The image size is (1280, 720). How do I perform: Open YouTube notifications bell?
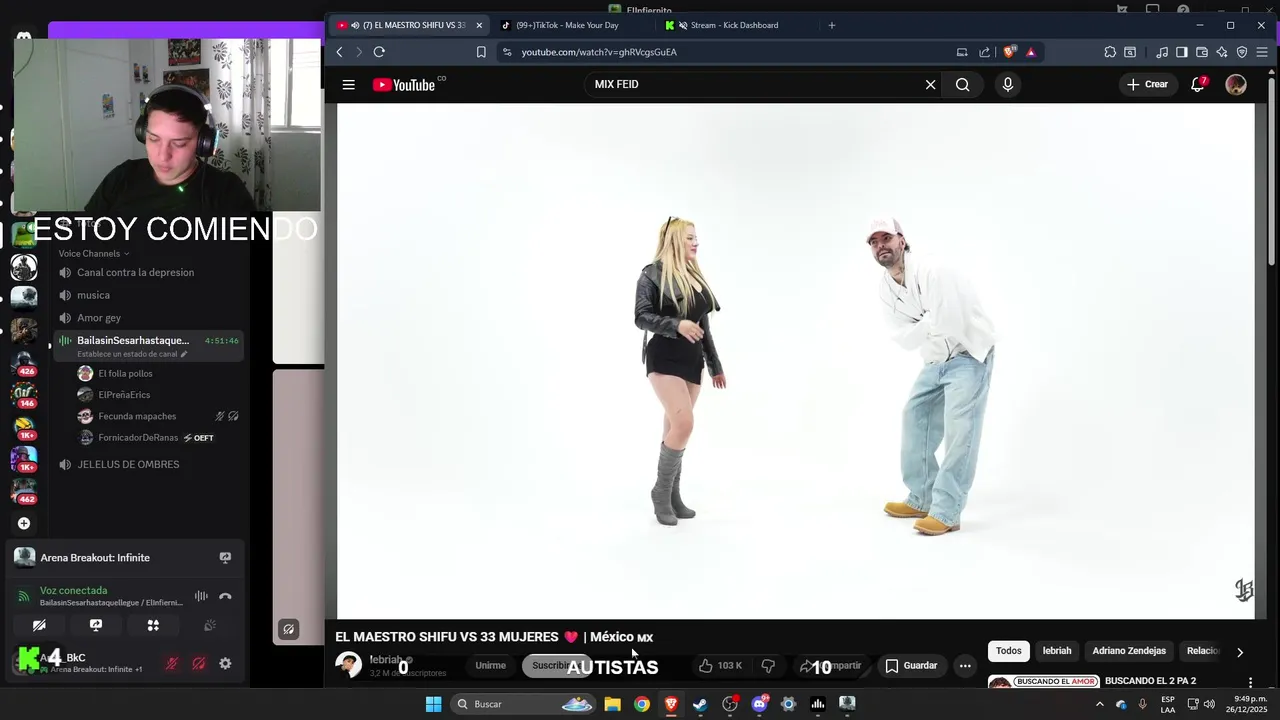point(1198,85)
